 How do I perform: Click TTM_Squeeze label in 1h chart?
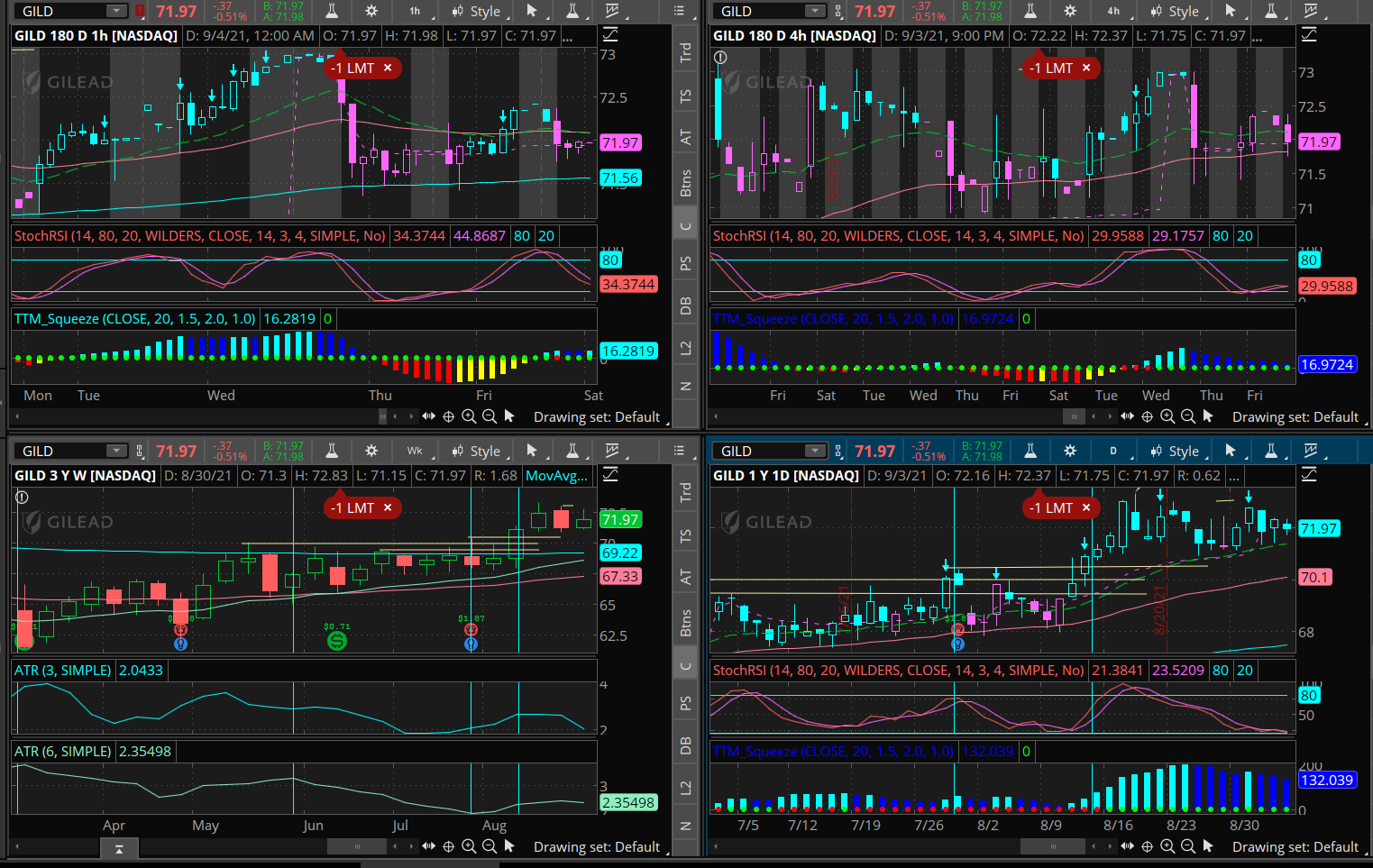pyautogui.click(x=134, y=318)
